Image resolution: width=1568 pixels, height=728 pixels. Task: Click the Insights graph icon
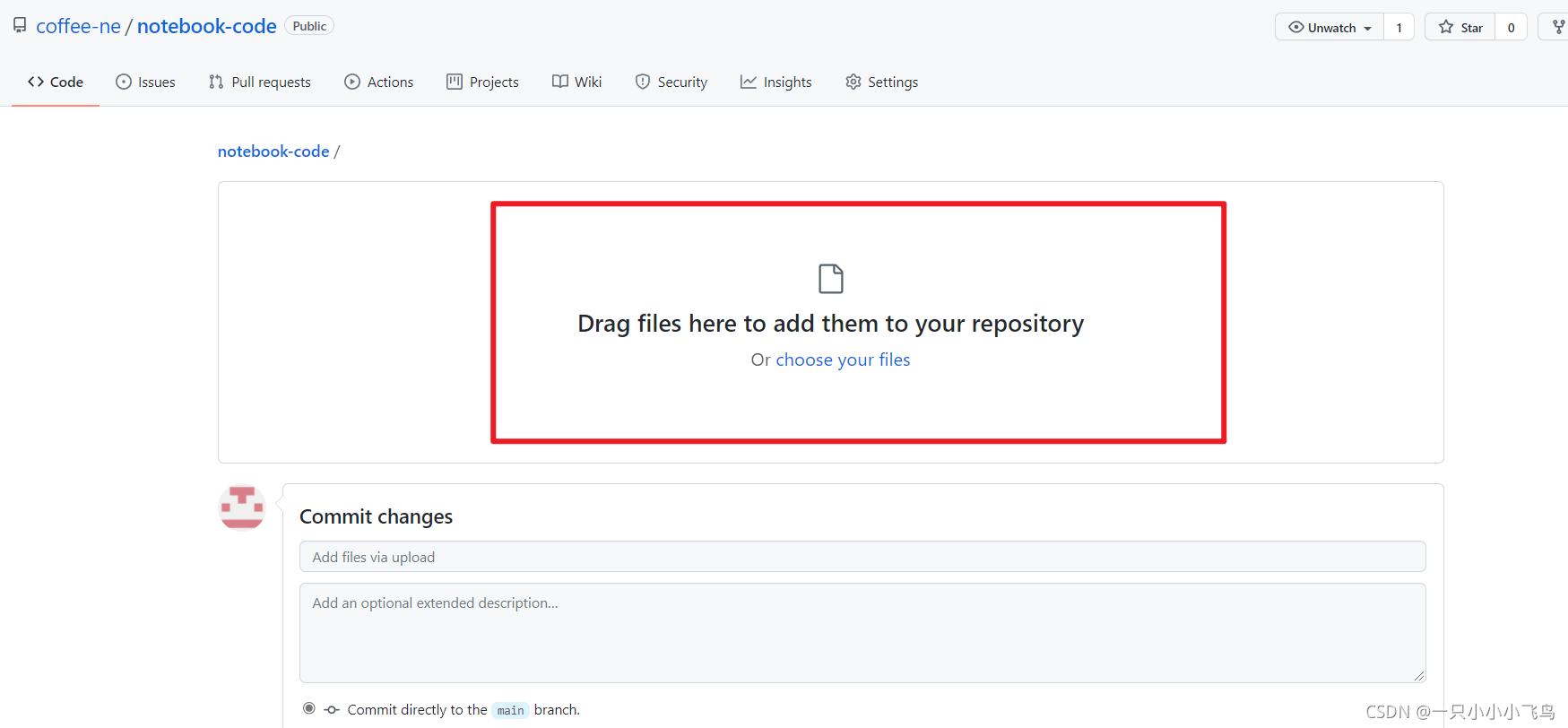pyautogui.click(x=749, y=82)
